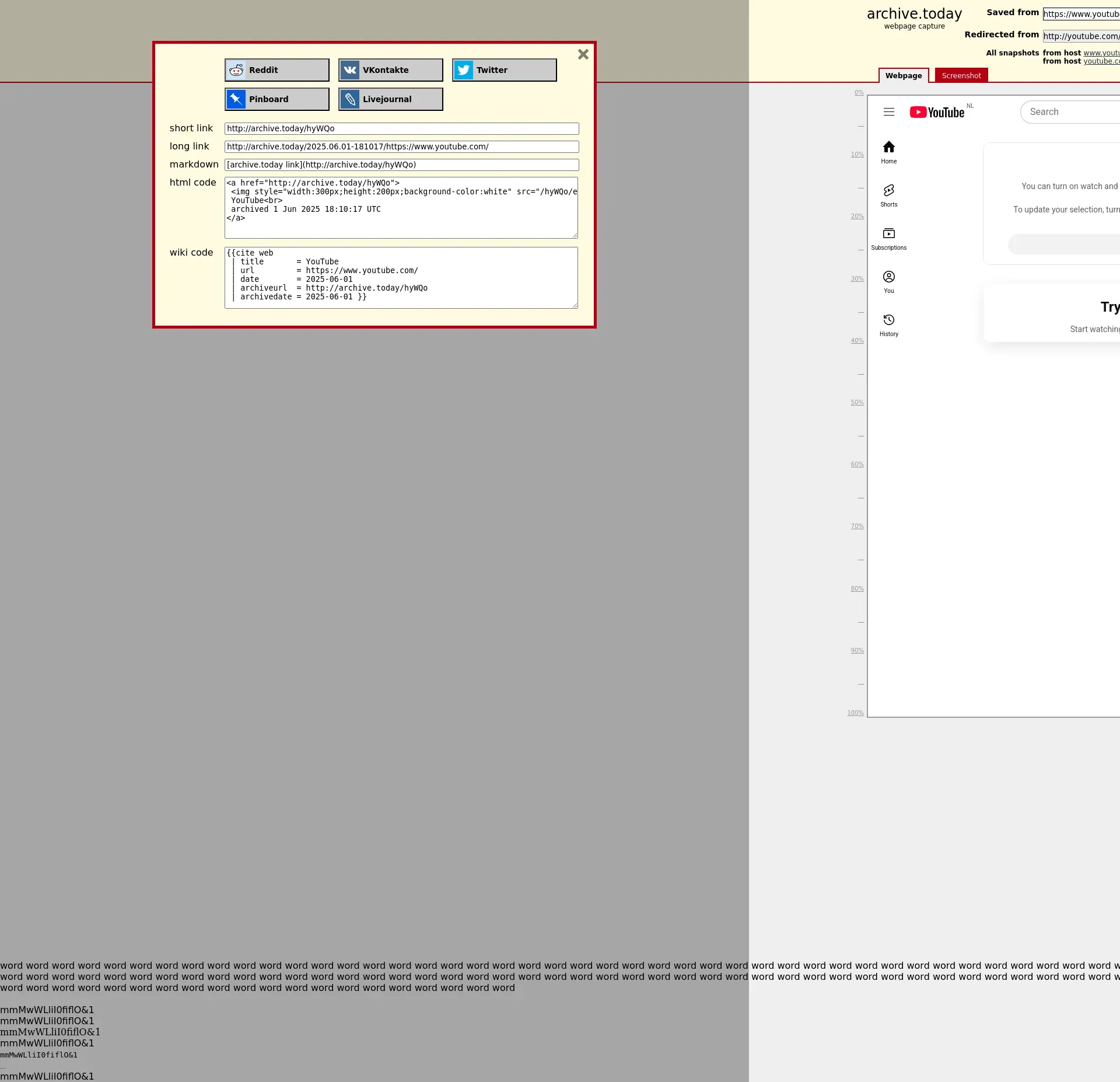Save the link to Pinboard

pyautogui.click(x=276, y=99)
